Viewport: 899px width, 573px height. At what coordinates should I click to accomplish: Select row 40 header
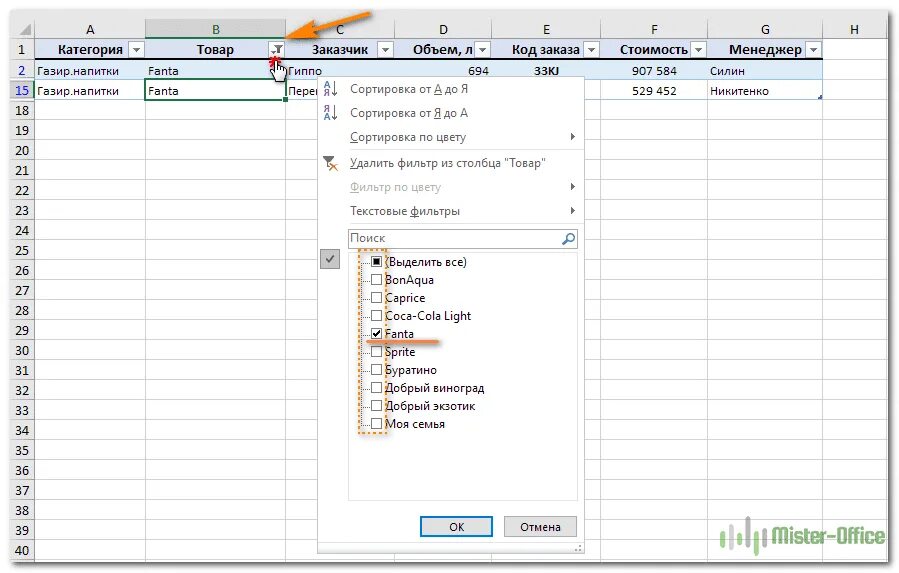click(x=22, y=550)
